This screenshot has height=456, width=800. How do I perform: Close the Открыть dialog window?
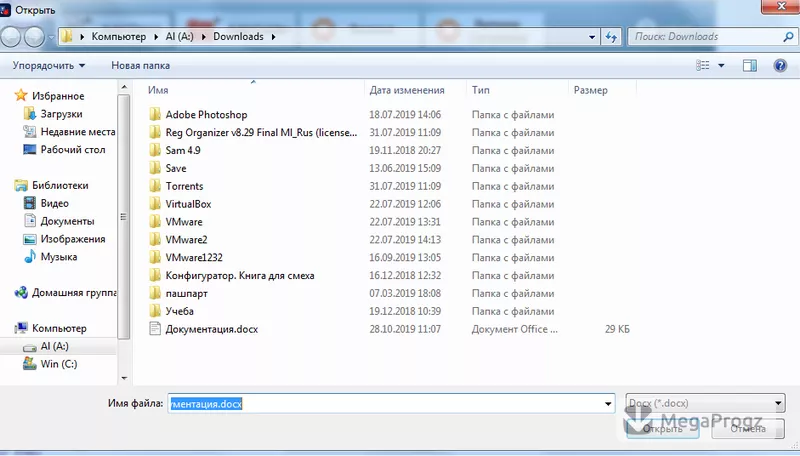tap(781, 6)
